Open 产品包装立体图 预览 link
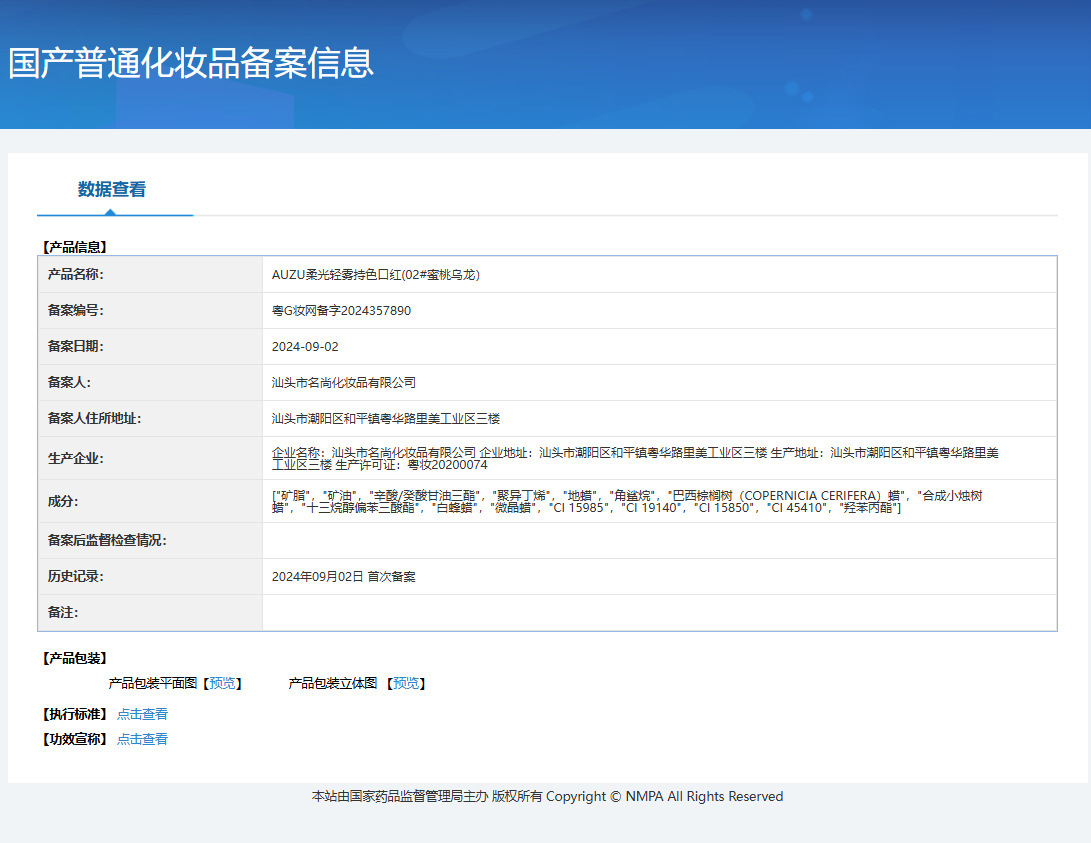 coord(406,683)
